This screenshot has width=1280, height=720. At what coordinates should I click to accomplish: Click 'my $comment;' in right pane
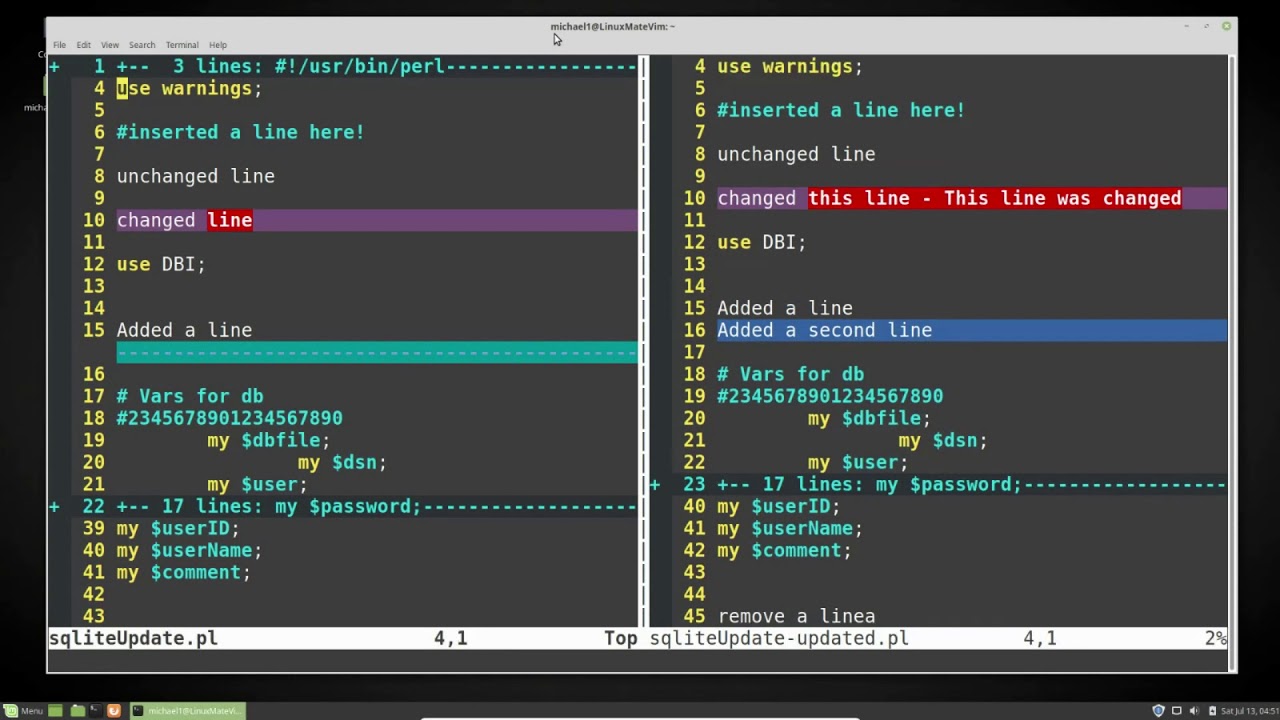pyautogui.click(x=785, y=551)
